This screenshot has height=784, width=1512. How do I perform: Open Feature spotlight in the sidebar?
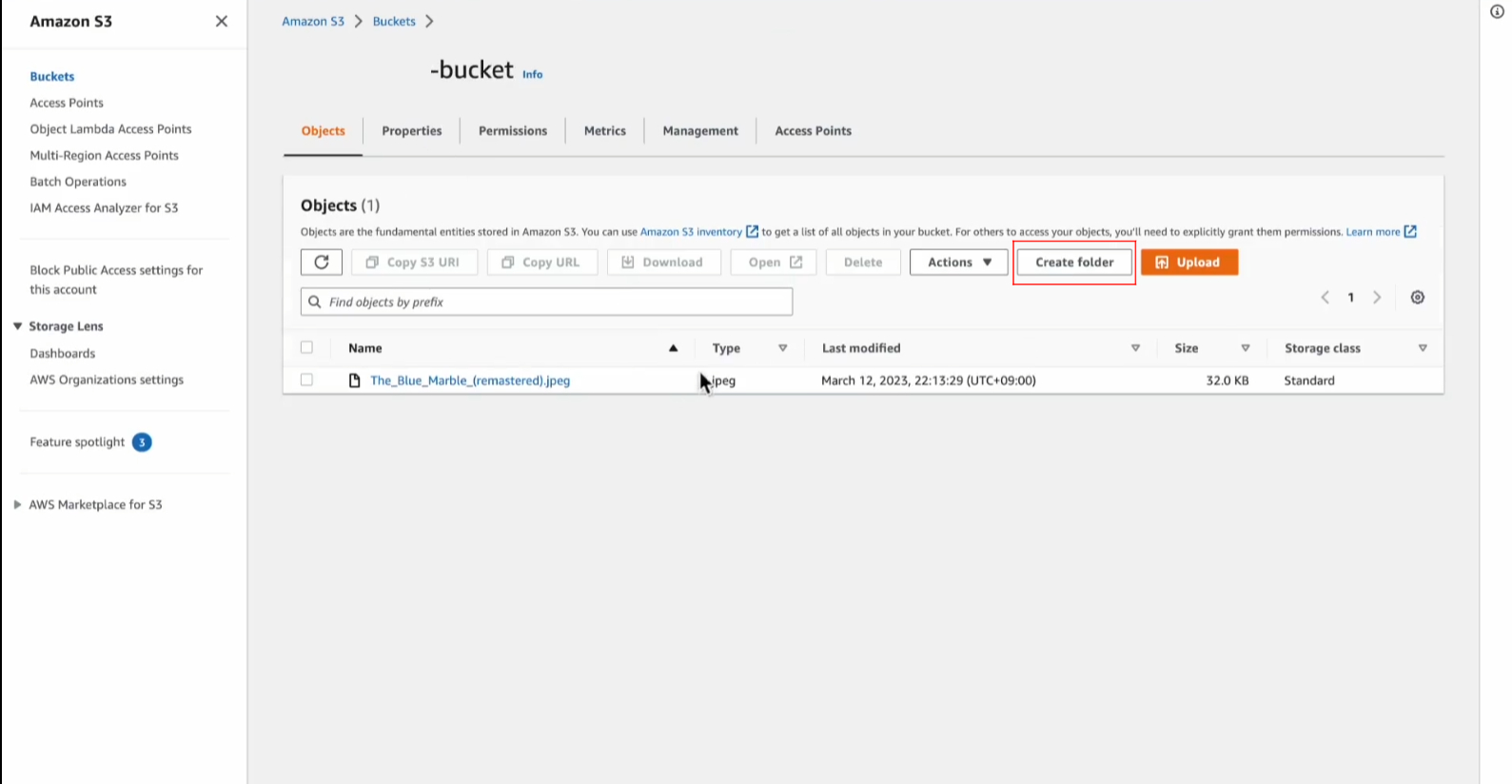click(x=77, y=442)
